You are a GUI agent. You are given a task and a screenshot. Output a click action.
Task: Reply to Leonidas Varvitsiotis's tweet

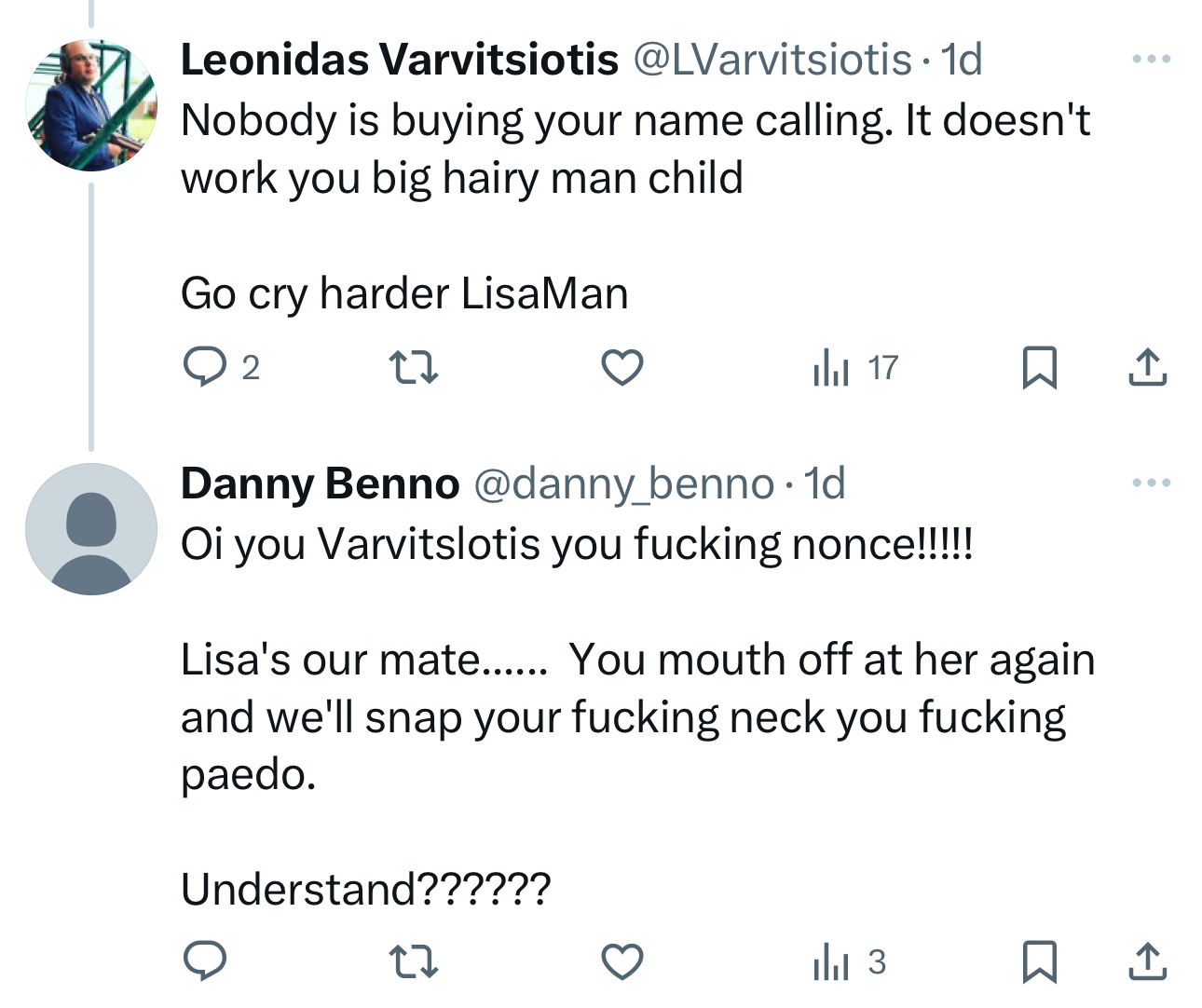(x=205, y=367)
